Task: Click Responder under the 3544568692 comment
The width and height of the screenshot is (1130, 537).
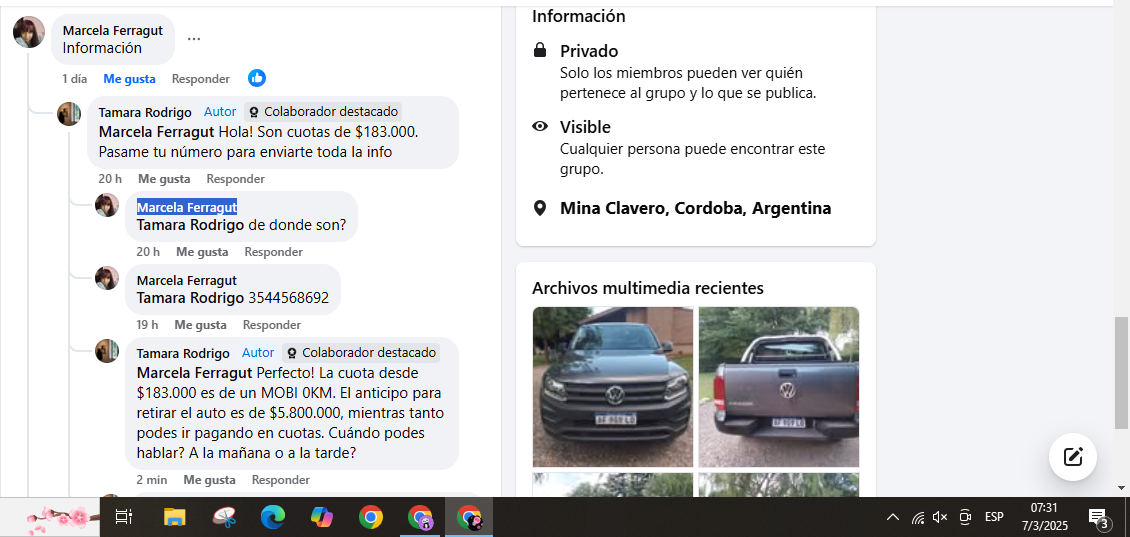Action: (x=272, y=324)
